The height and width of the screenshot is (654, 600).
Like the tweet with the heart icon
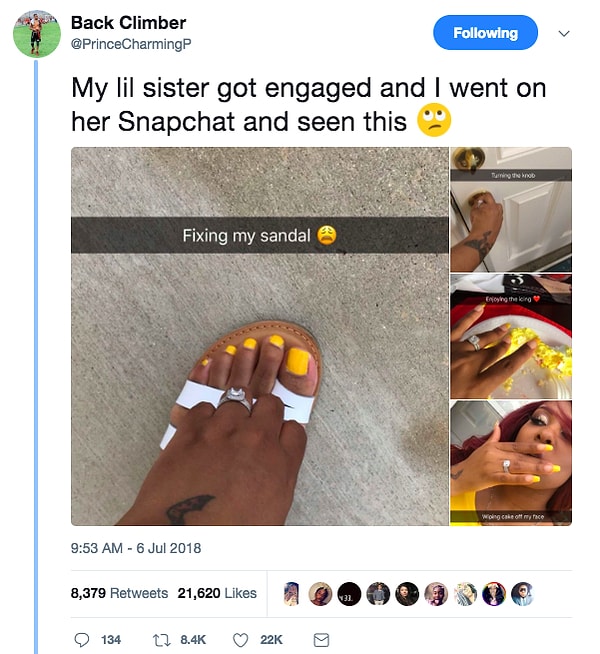tap(240, 639)
